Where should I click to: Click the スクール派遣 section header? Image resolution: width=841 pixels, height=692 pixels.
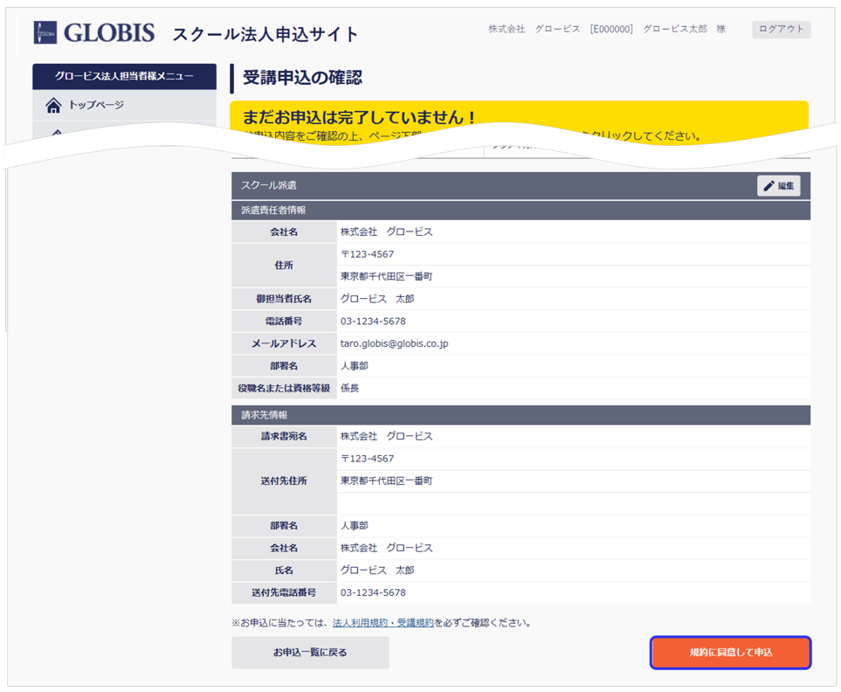521,186
